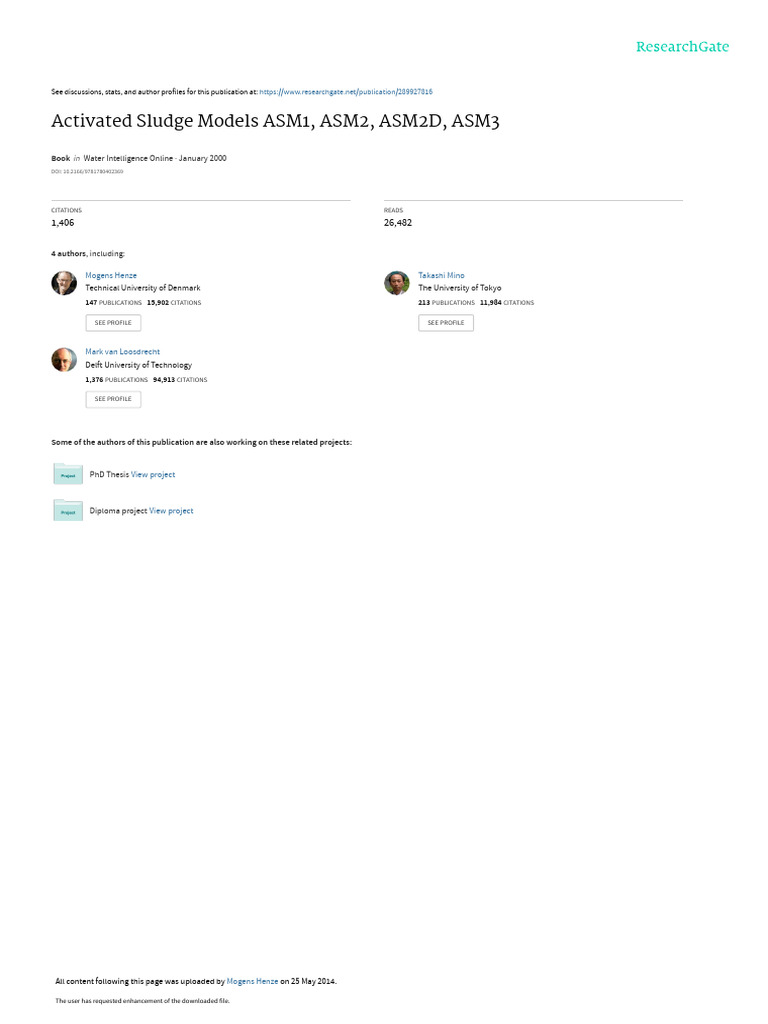The image size is (768, 1024).
Task: Follow View project link for PhD Thesis
Action: click(x=153, y=475)
